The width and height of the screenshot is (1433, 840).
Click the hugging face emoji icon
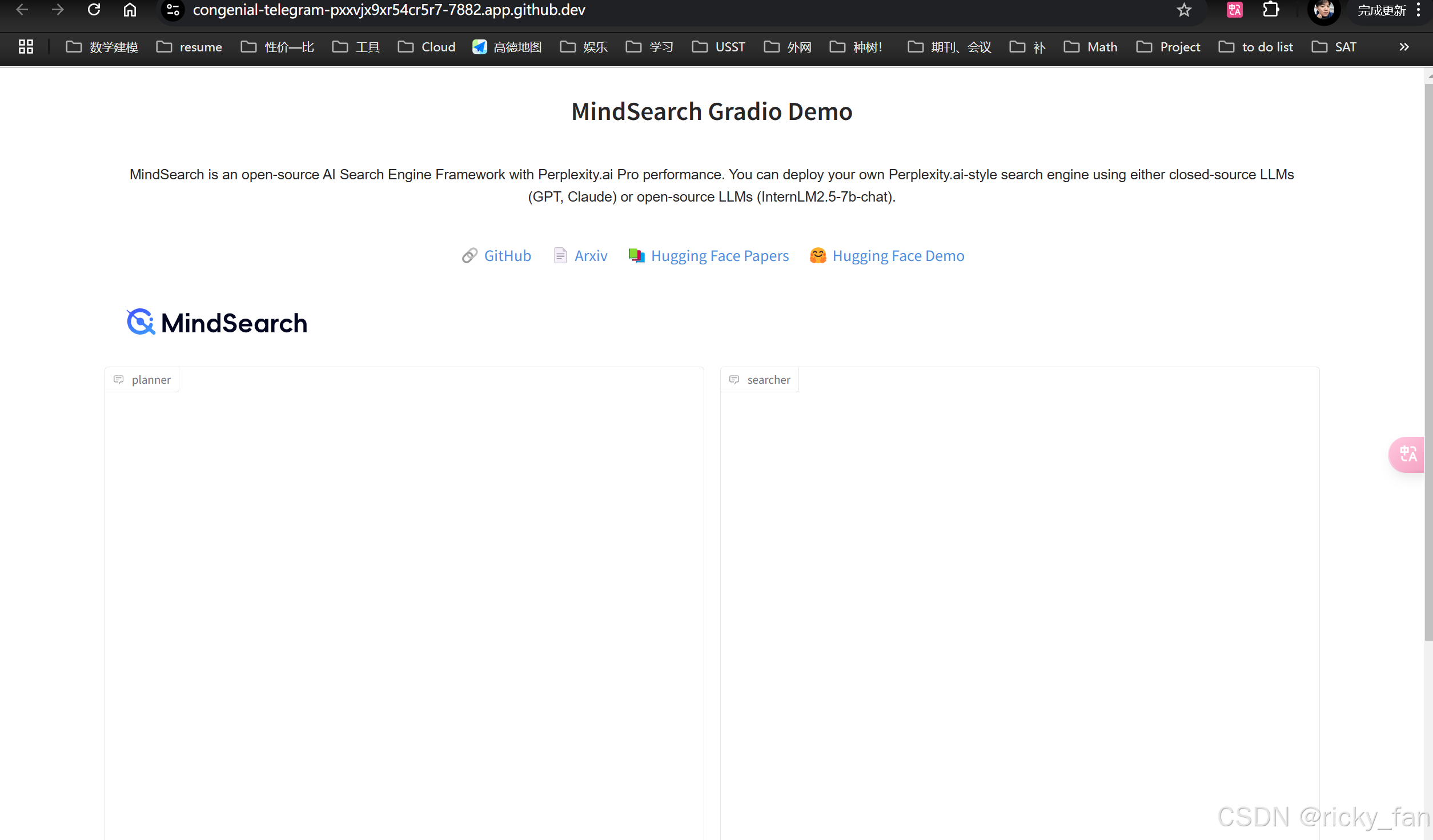(x=818, y=256)
